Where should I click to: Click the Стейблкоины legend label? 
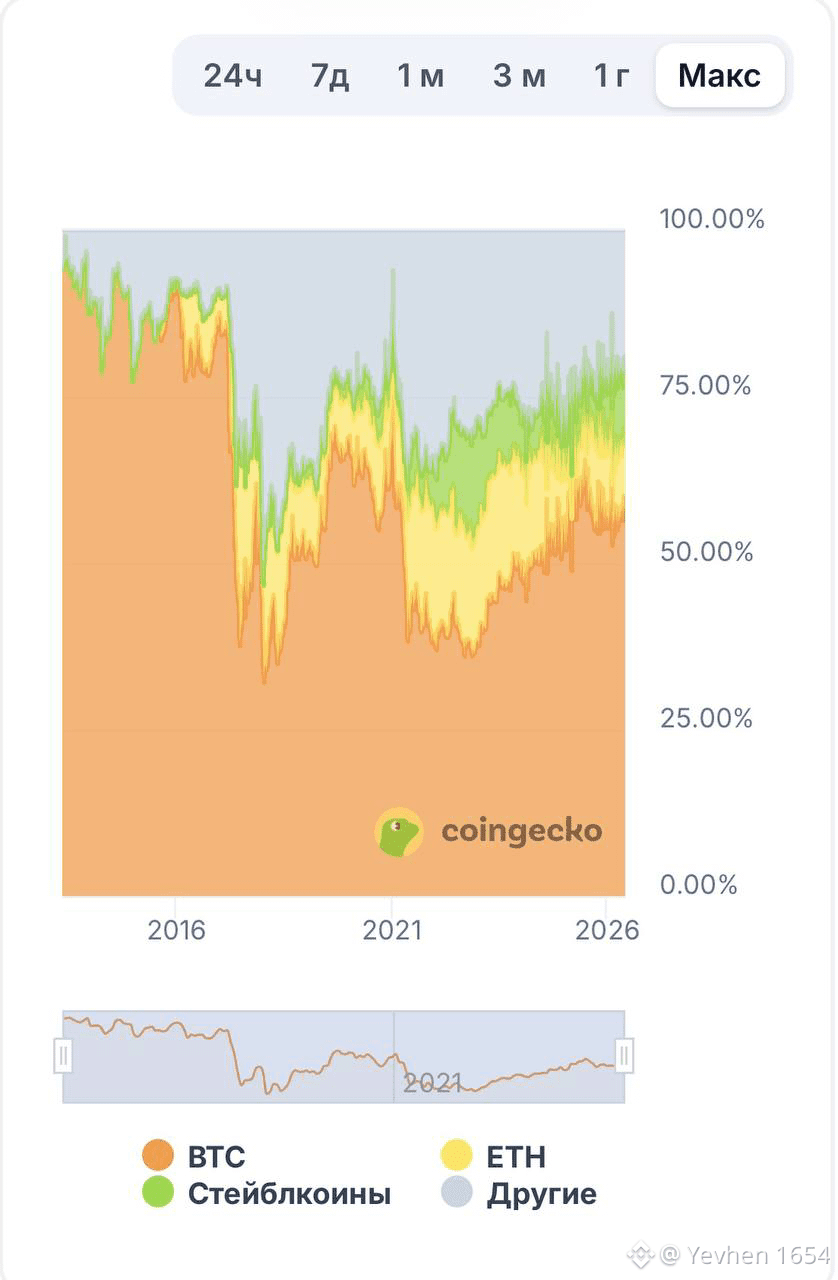(x=289, y=1193)
